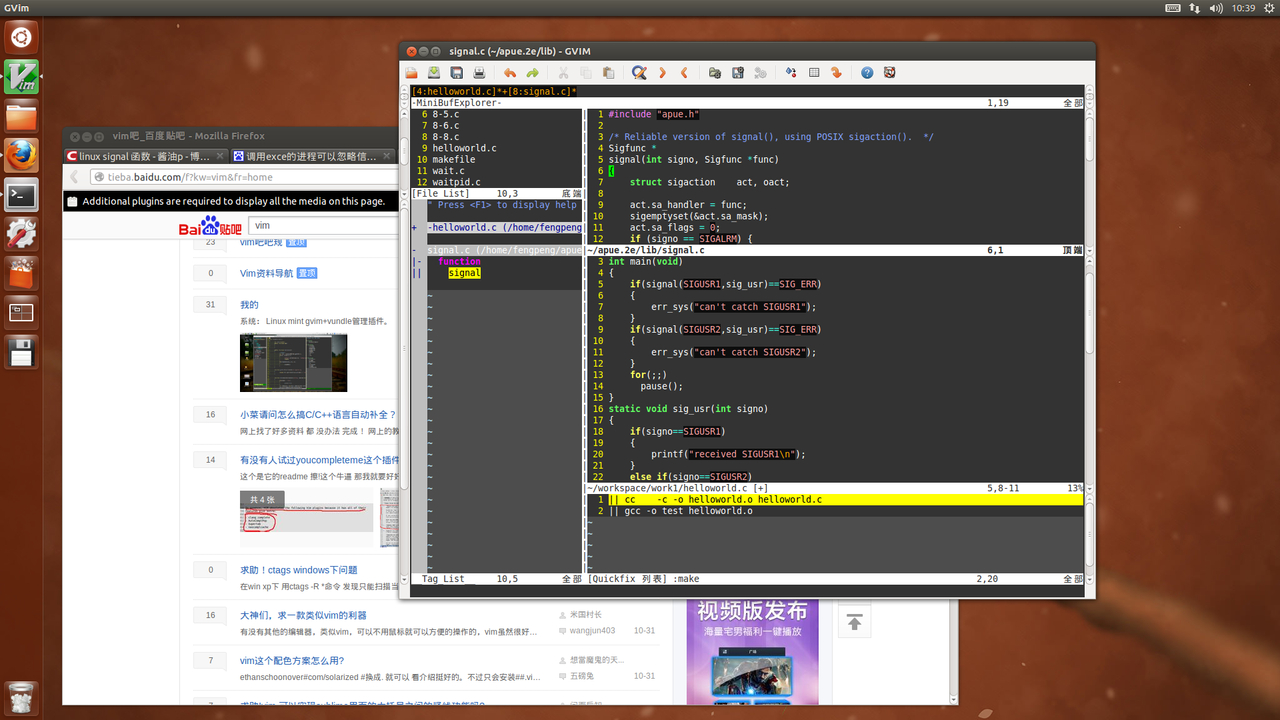The height and width of the screenshot is (720, 1280).
Task: Click the Open File icon in GVim toolbar
Action: coord(411,73)
